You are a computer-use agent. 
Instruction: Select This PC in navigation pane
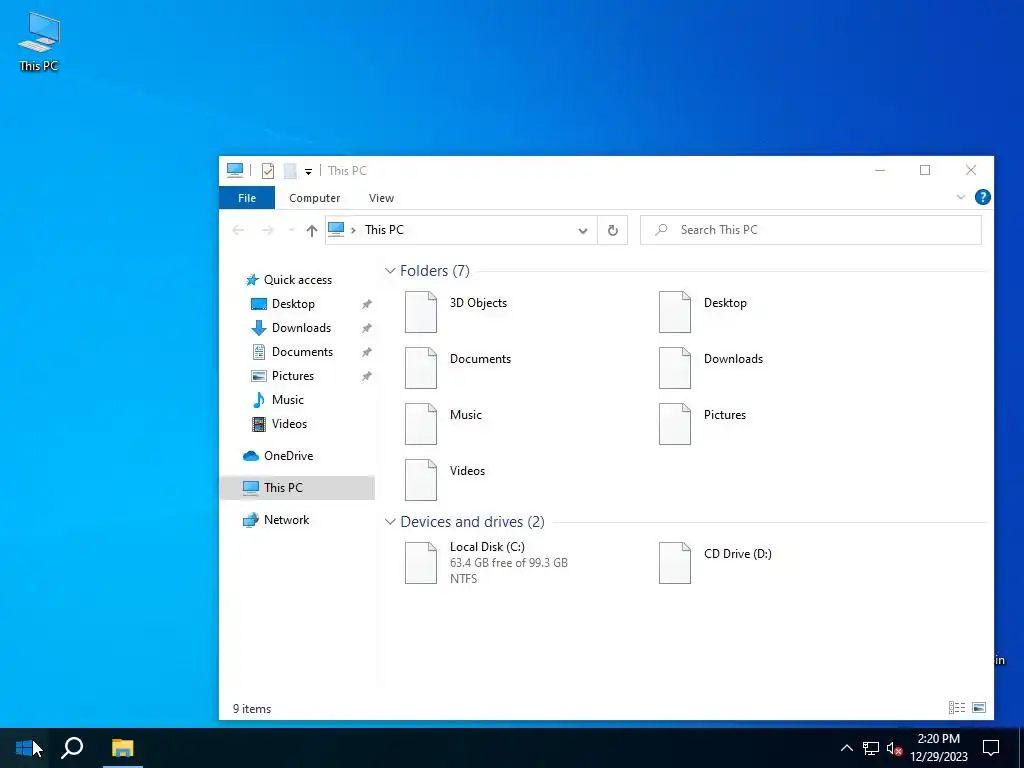pos(297,488)
